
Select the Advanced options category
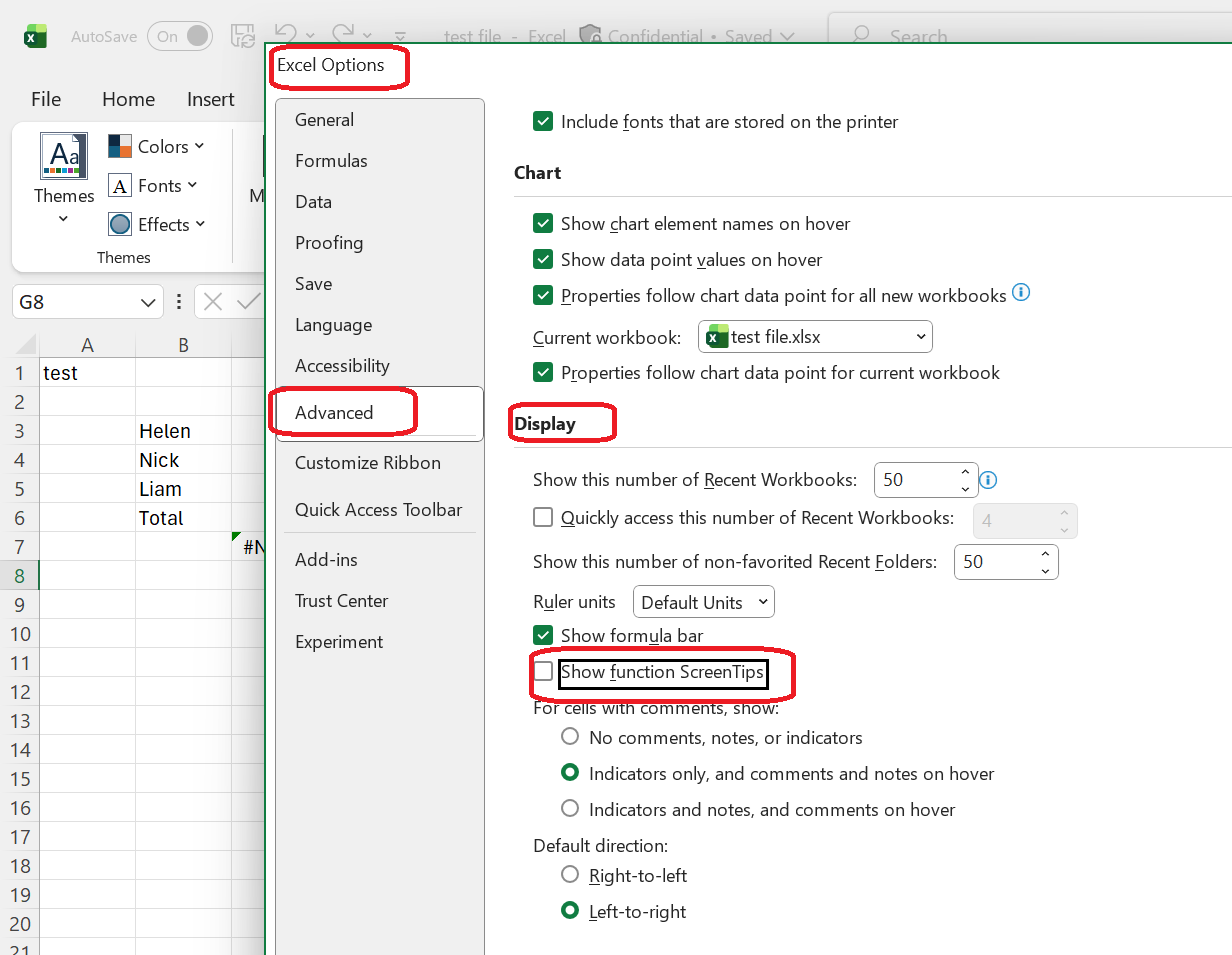point(379,412)
